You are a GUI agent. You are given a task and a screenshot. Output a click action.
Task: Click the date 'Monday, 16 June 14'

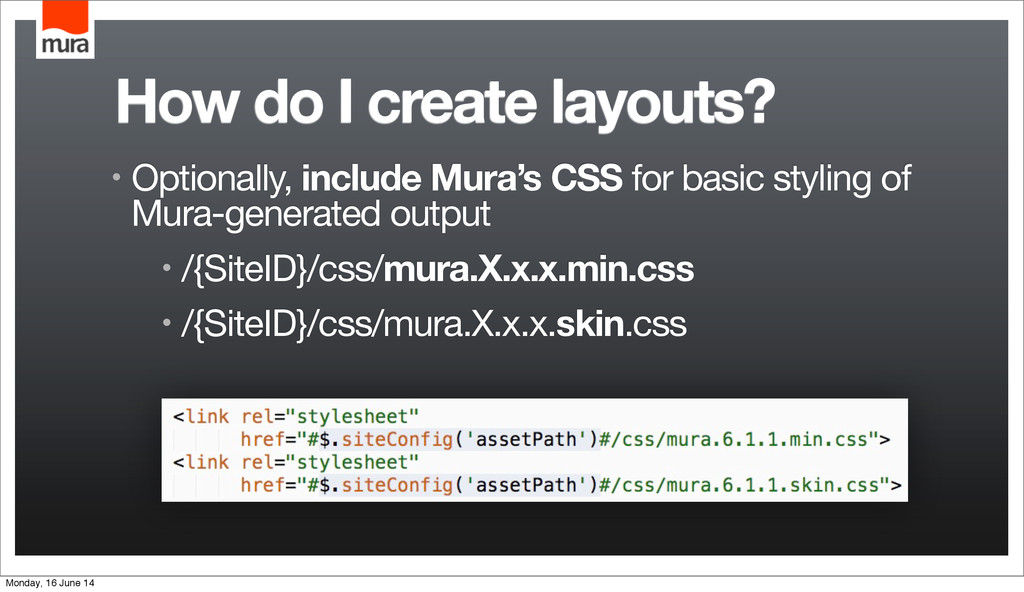pyautogui.click(x=50, y=583)
